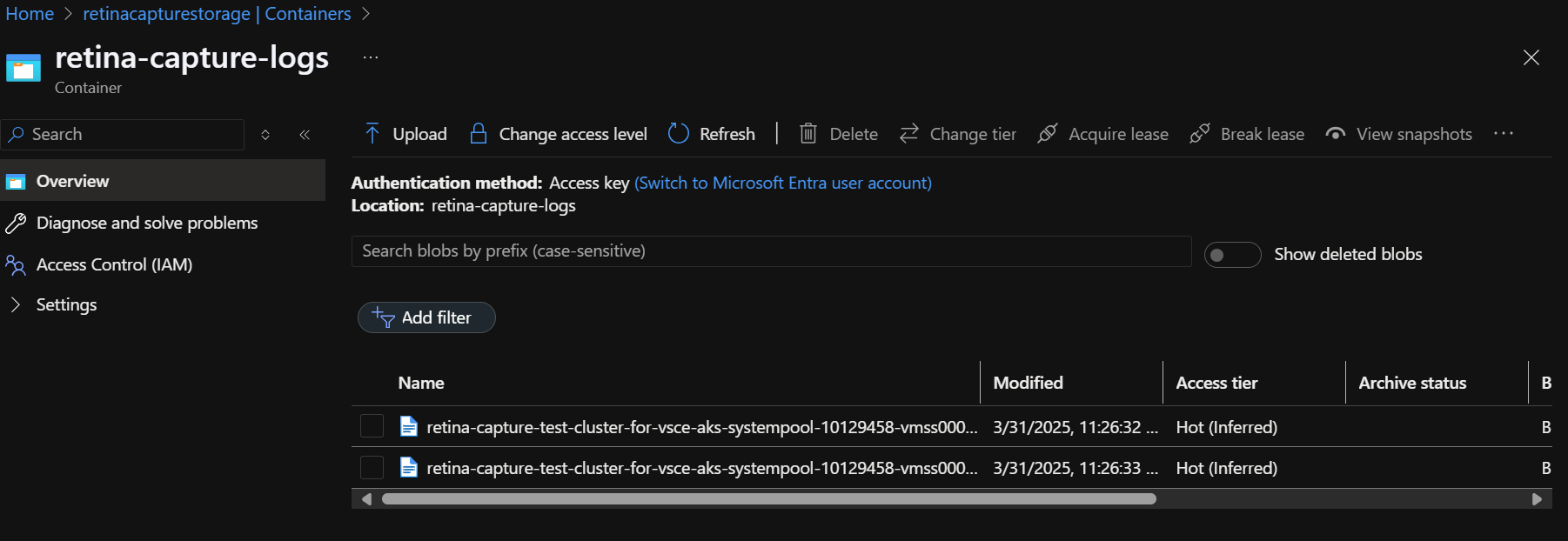Click the Diagnose and solve problems wrench icon

(x=16, y=224)
